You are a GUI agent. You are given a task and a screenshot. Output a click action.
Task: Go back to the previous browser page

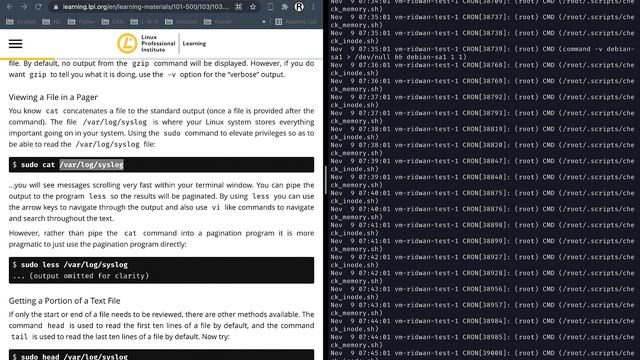click(9, 7)
